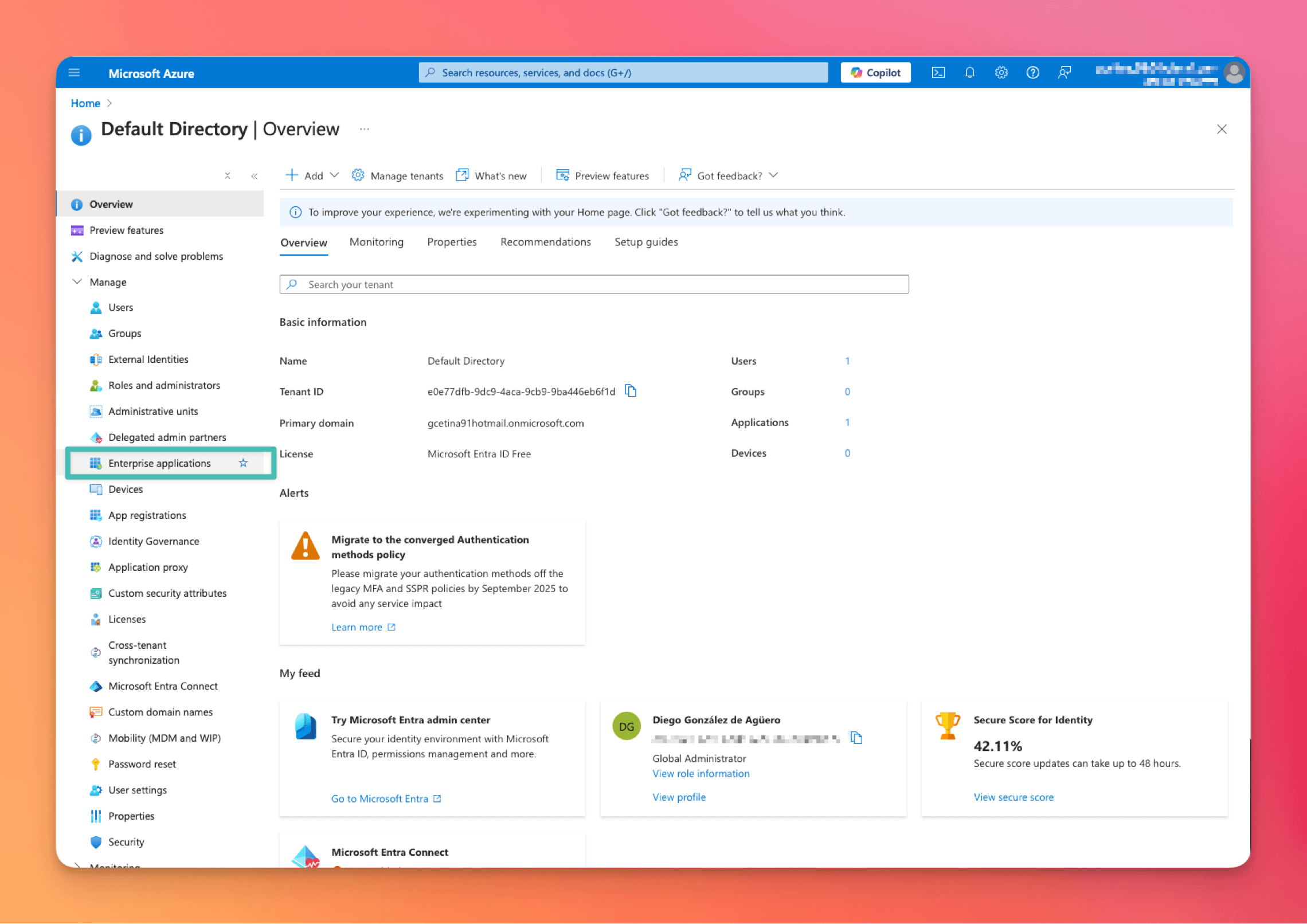Open Security in the sidebar
The image size is (1307, 924).
point(126,842)
